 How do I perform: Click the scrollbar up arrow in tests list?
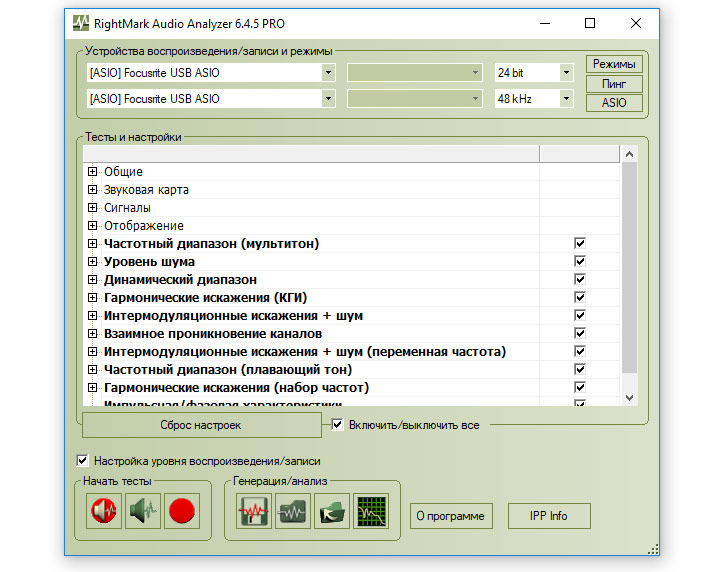(x=629, y=154)
